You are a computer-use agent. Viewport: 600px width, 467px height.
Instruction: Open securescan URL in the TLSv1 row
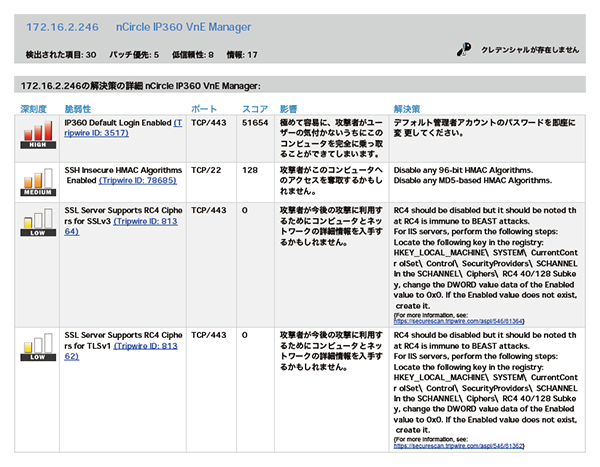click(458, 446)
